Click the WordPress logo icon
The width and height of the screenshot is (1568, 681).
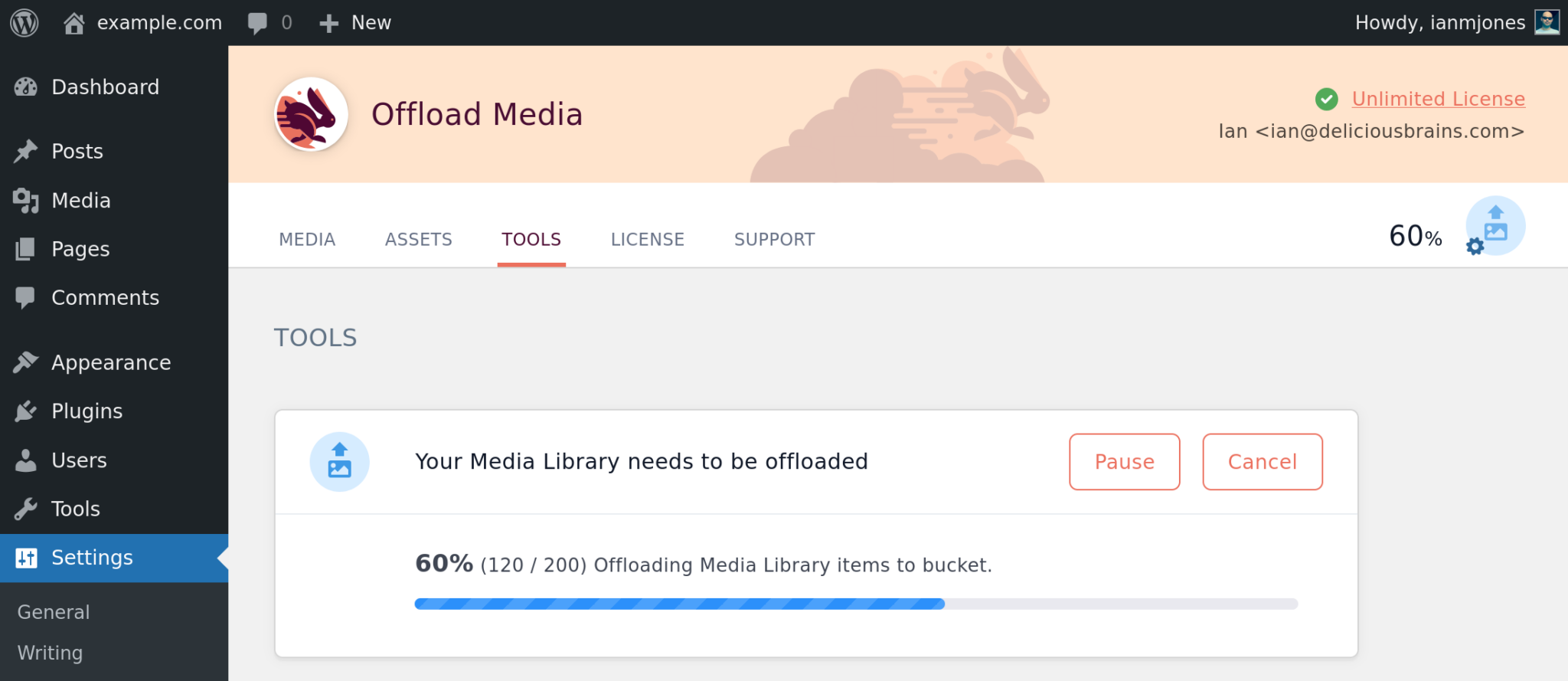click(24, 22)
